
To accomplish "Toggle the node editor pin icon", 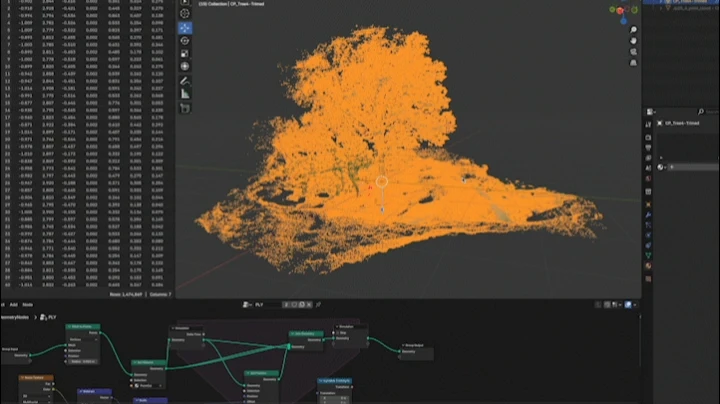I will pyautogui.click(x=318, y=304).
